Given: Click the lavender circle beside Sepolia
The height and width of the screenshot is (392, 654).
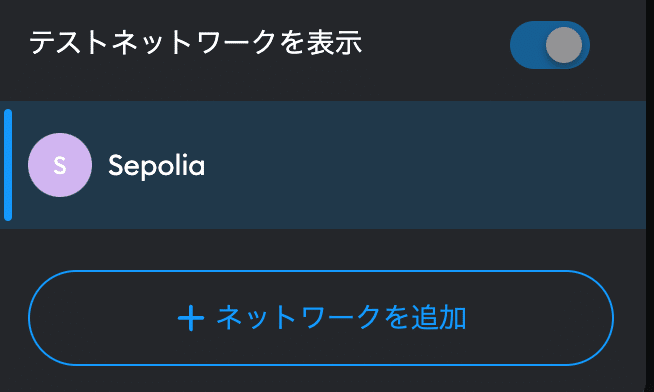Looking at the screenshot, I should [60, 165].
